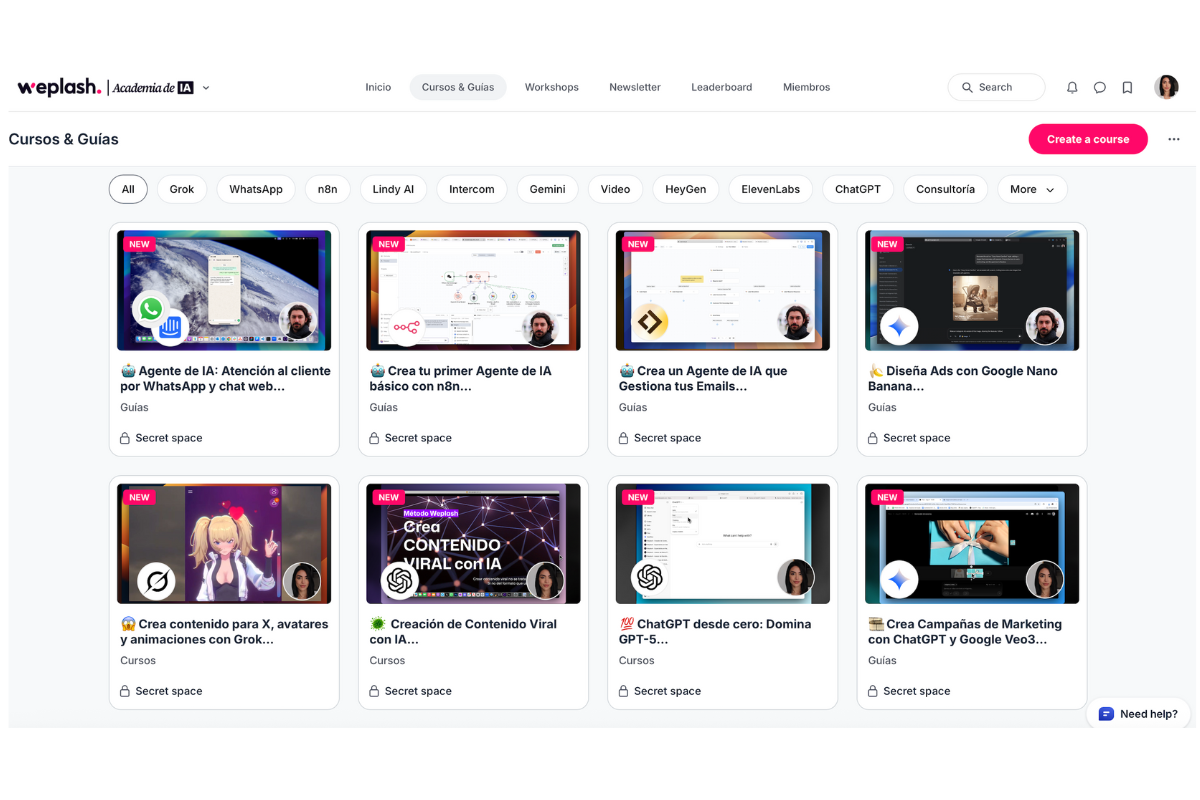Open Diseña Ads con Google Nano Banana title
Viewport: 1200px width, 800px height.
tap(962, 378)
